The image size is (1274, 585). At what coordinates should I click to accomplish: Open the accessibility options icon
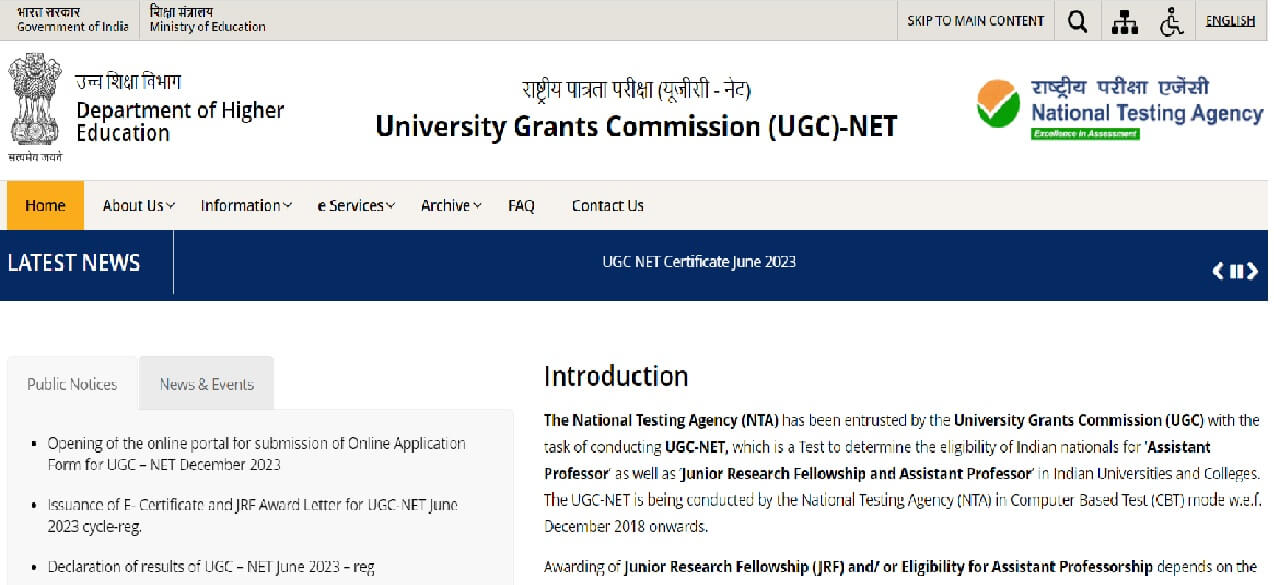tap(1171, 20)
